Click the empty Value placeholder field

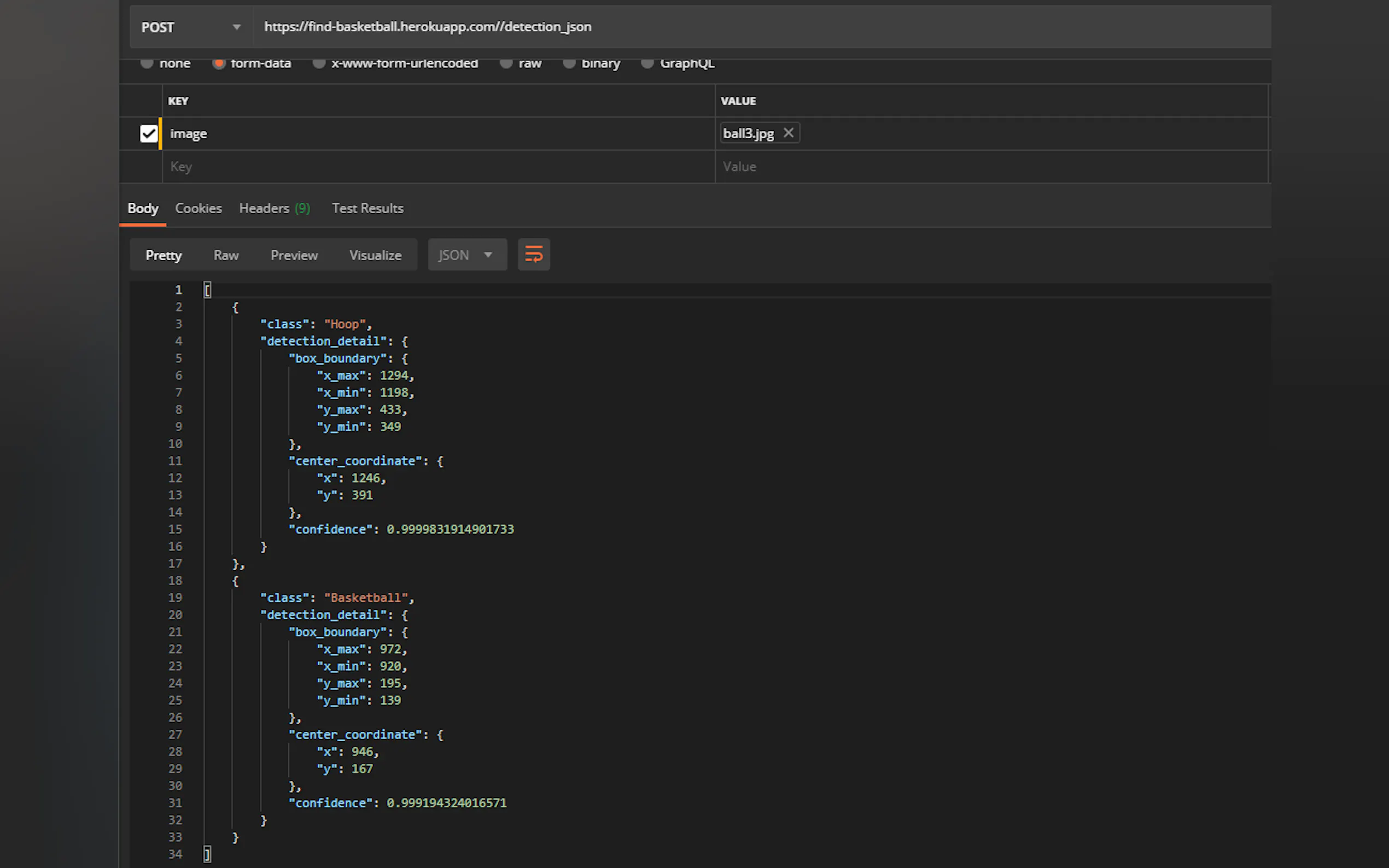coord(991,167)
